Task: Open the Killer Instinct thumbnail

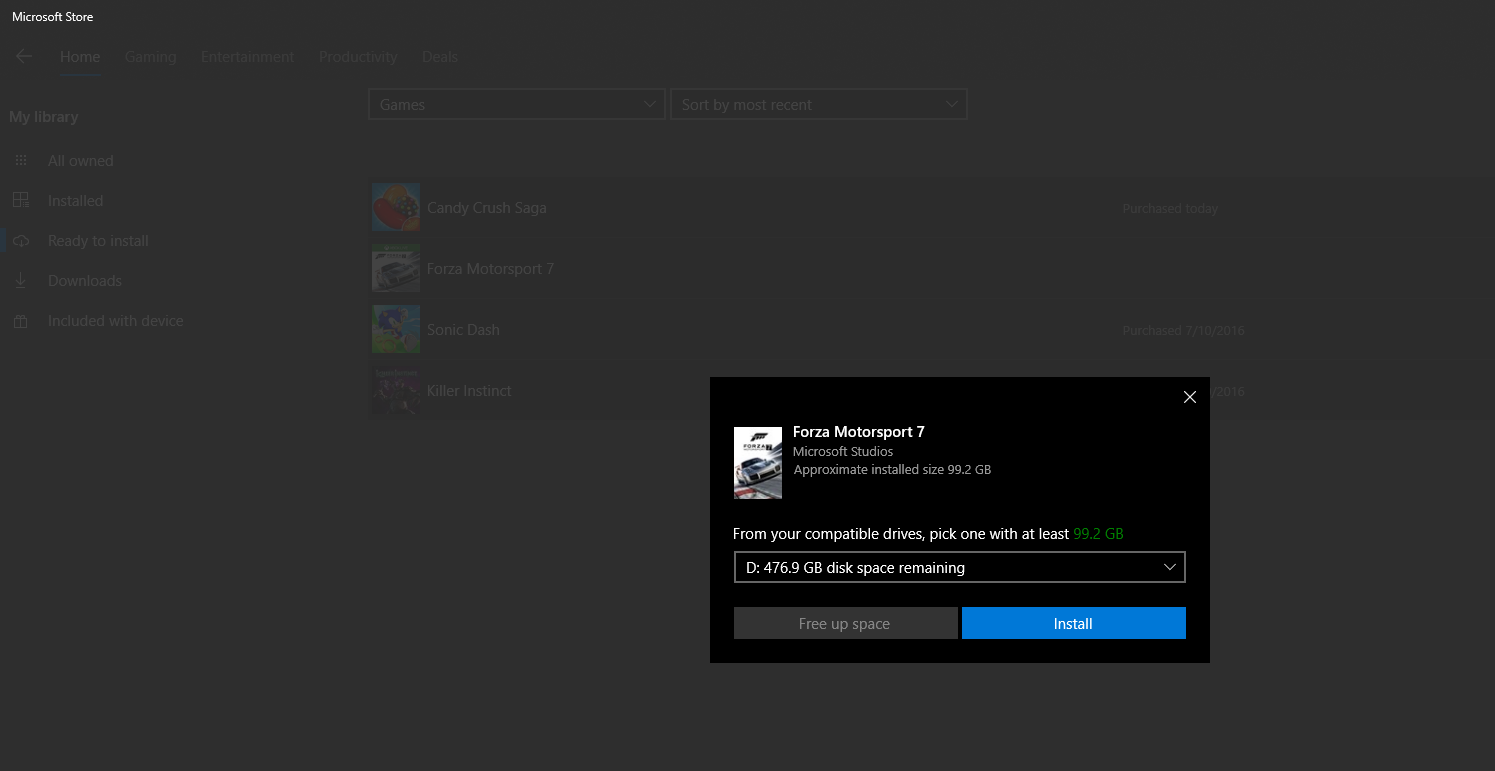Action: pyautogui.click(x=396, y=390)
